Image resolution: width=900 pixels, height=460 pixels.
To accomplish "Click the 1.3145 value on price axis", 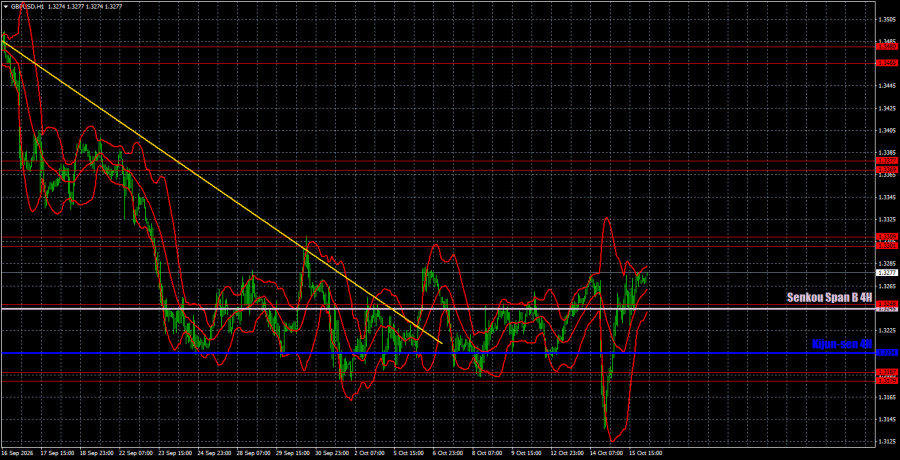I will point(886,419).
